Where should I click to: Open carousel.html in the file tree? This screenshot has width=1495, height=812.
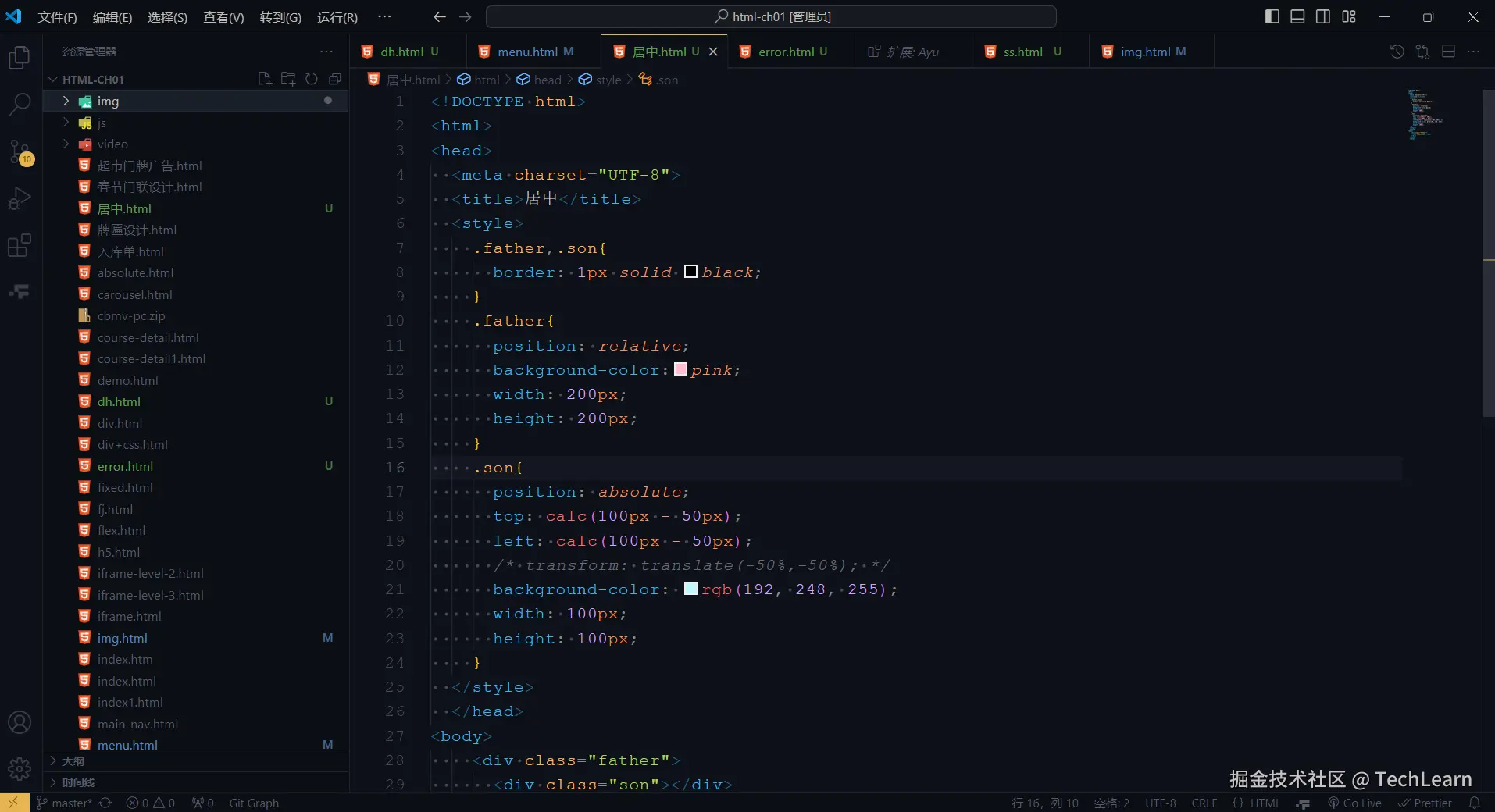134,294
